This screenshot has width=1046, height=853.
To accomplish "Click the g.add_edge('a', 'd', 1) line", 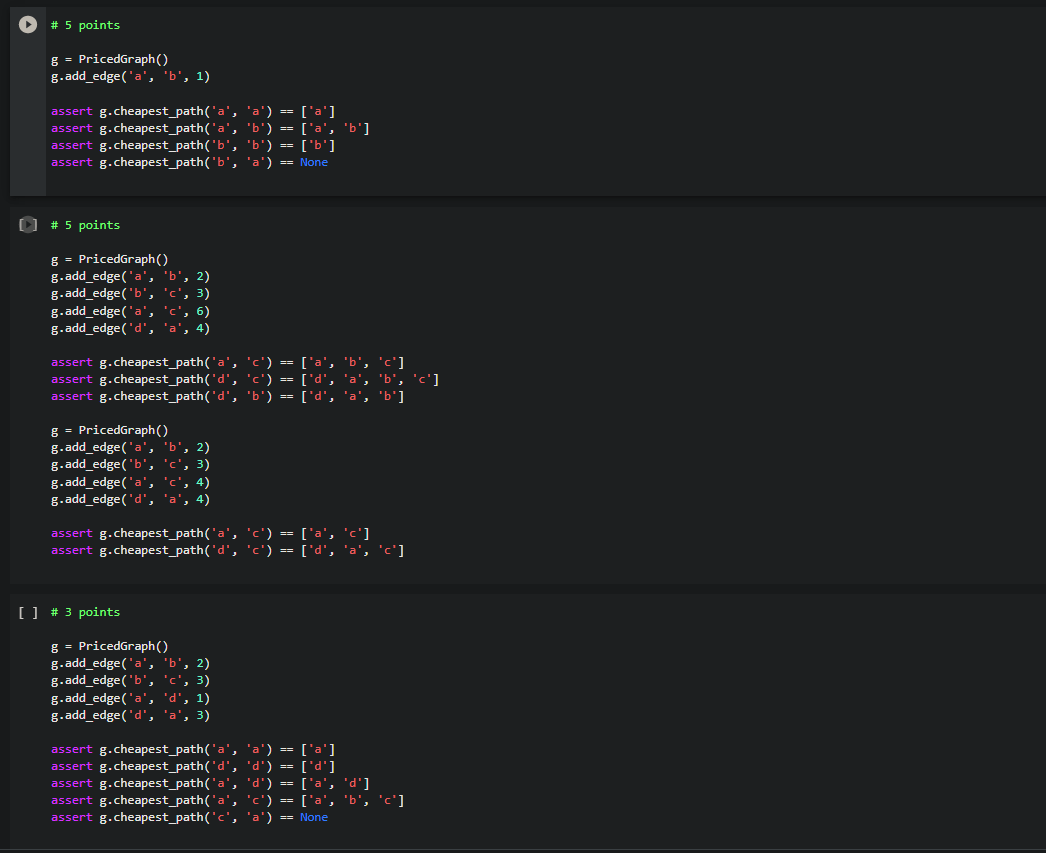I will (131, 698).
